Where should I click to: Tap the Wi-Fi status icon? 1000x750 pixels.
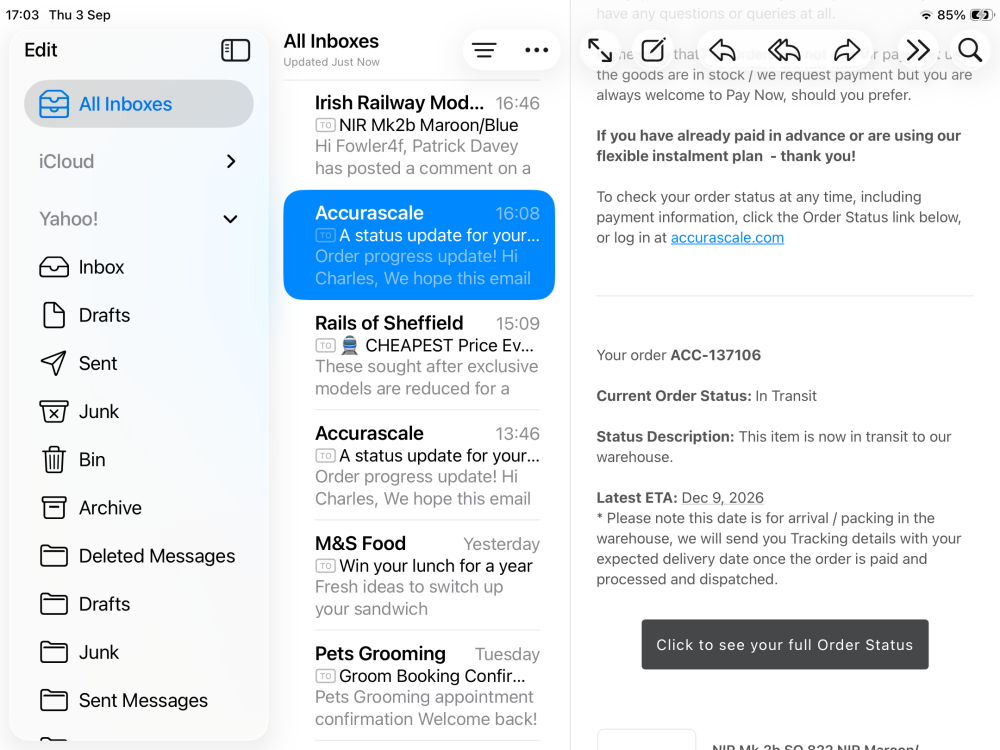pyautogui.click(x=926, y=15)
